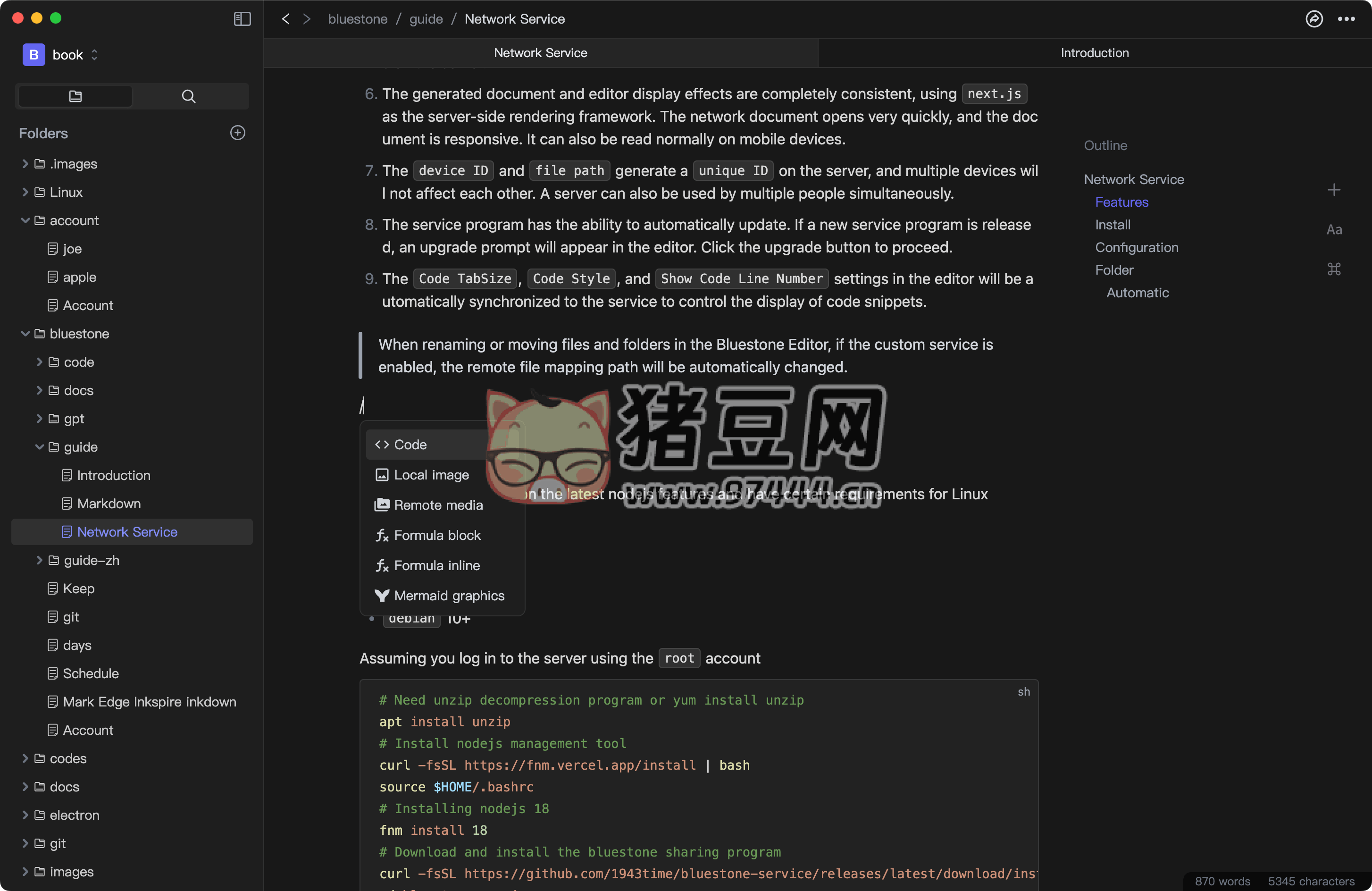Open the three-dot more options menu
This screenshot has width=1372, height=891.
point(1346,19)
